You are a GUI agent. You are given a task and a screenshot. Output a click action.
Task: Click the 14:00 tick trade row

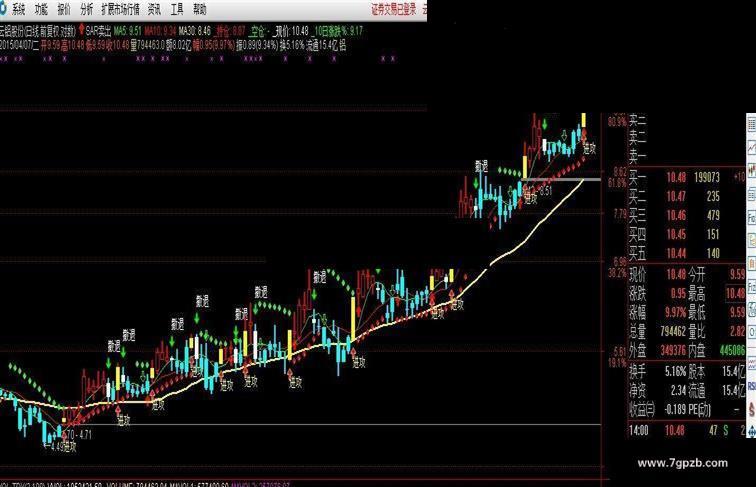(687, 431)
